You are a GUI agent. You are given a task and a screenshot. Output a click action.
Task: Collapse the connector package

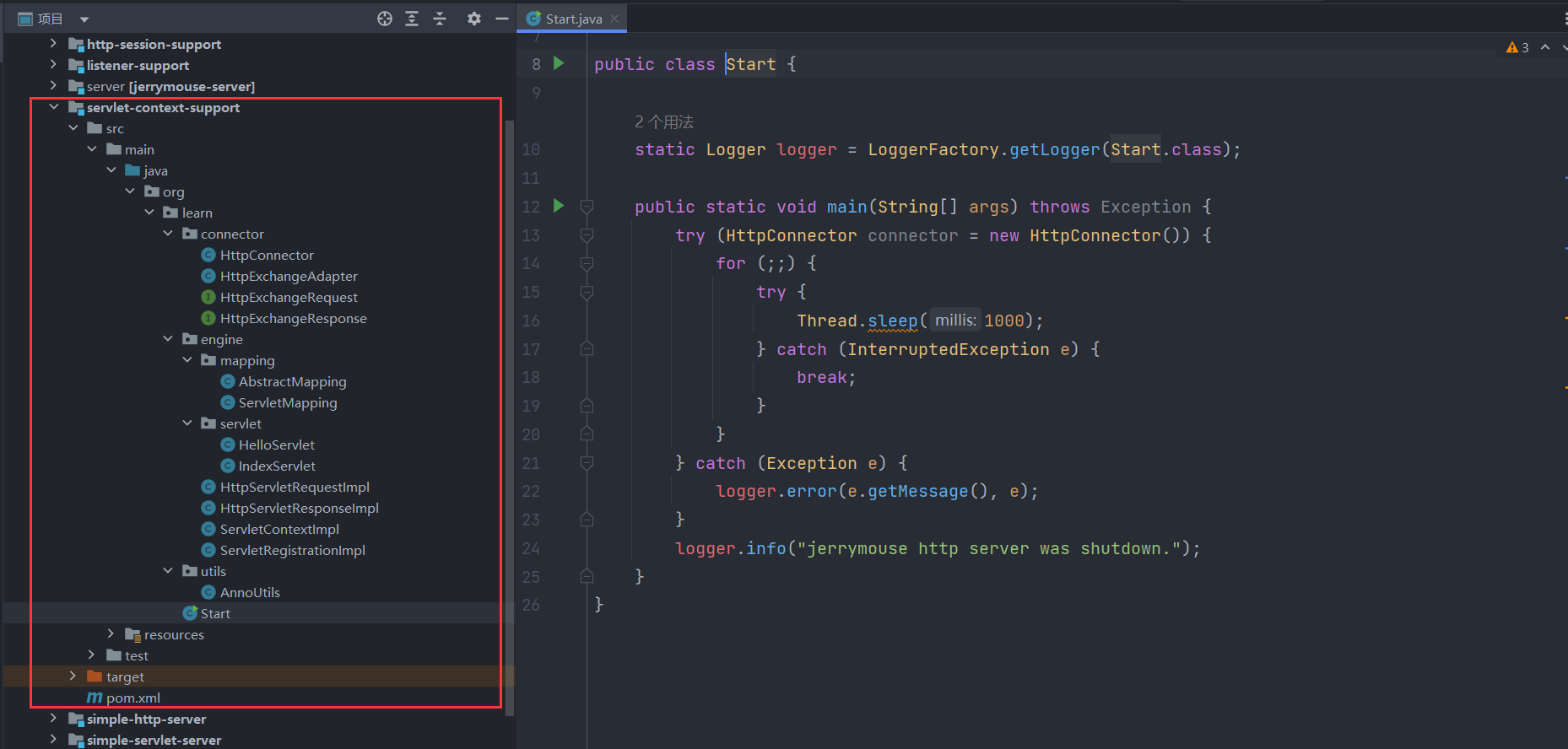pos(168,234)
